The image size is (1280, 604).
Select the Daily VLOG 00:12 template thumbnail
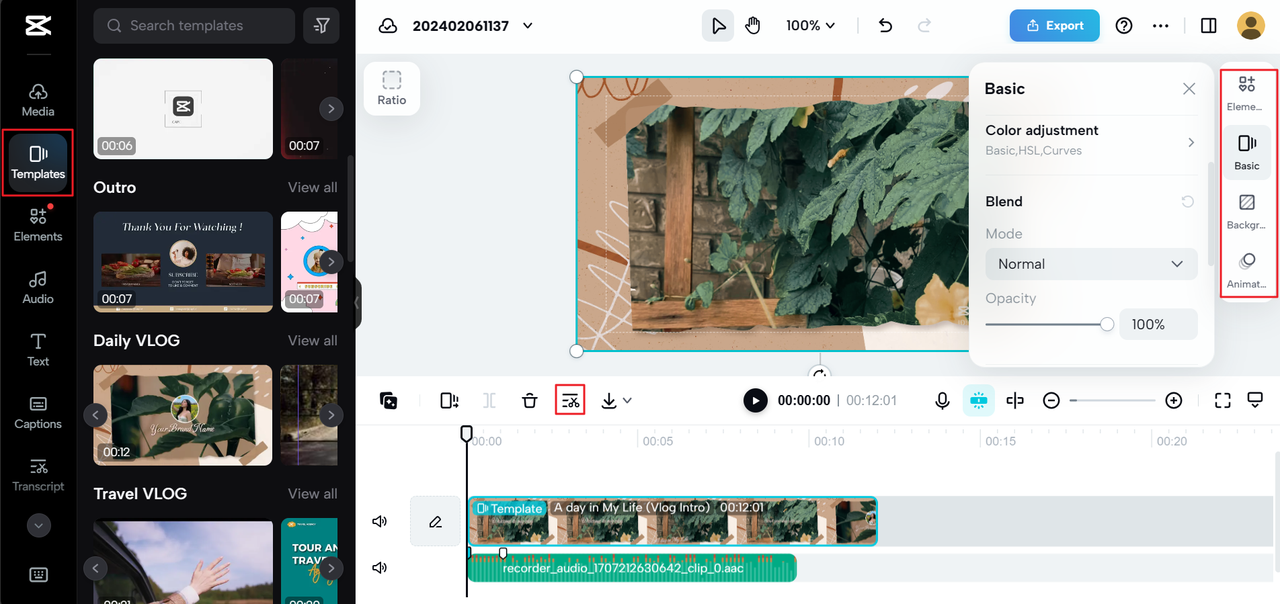[183, 414]
